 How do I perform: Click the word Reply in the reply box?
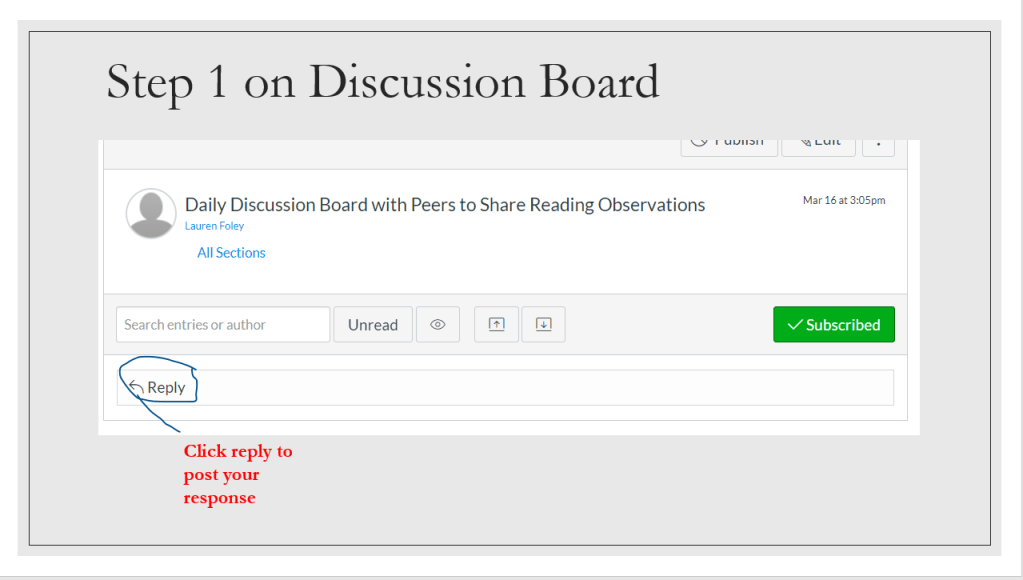pos(166,387)
